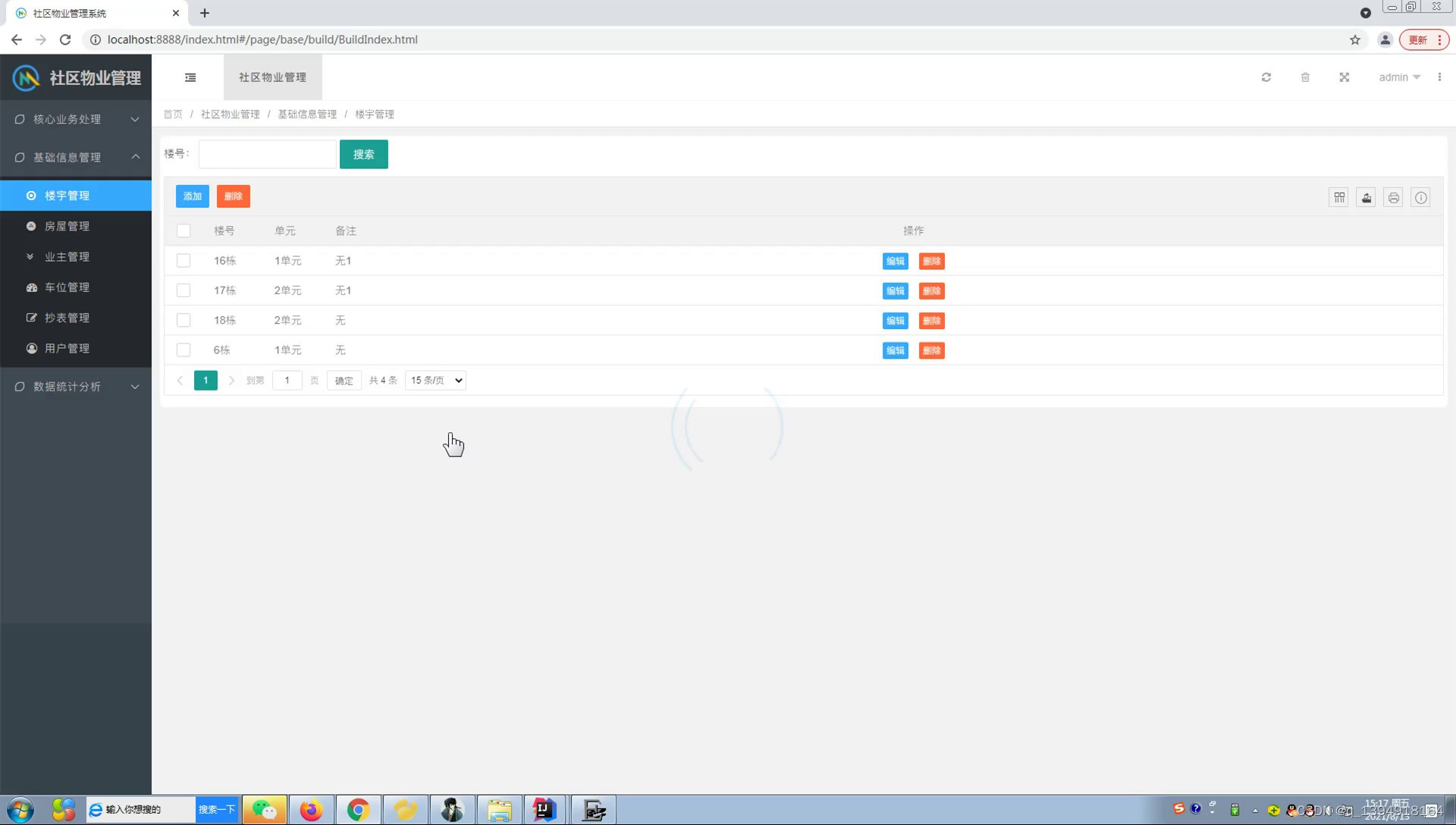Expand the 数据统计分析 sidebar menu
The height and width of the screenshot is (825, 1456).
pyautogui.click(x=76, y=387)
